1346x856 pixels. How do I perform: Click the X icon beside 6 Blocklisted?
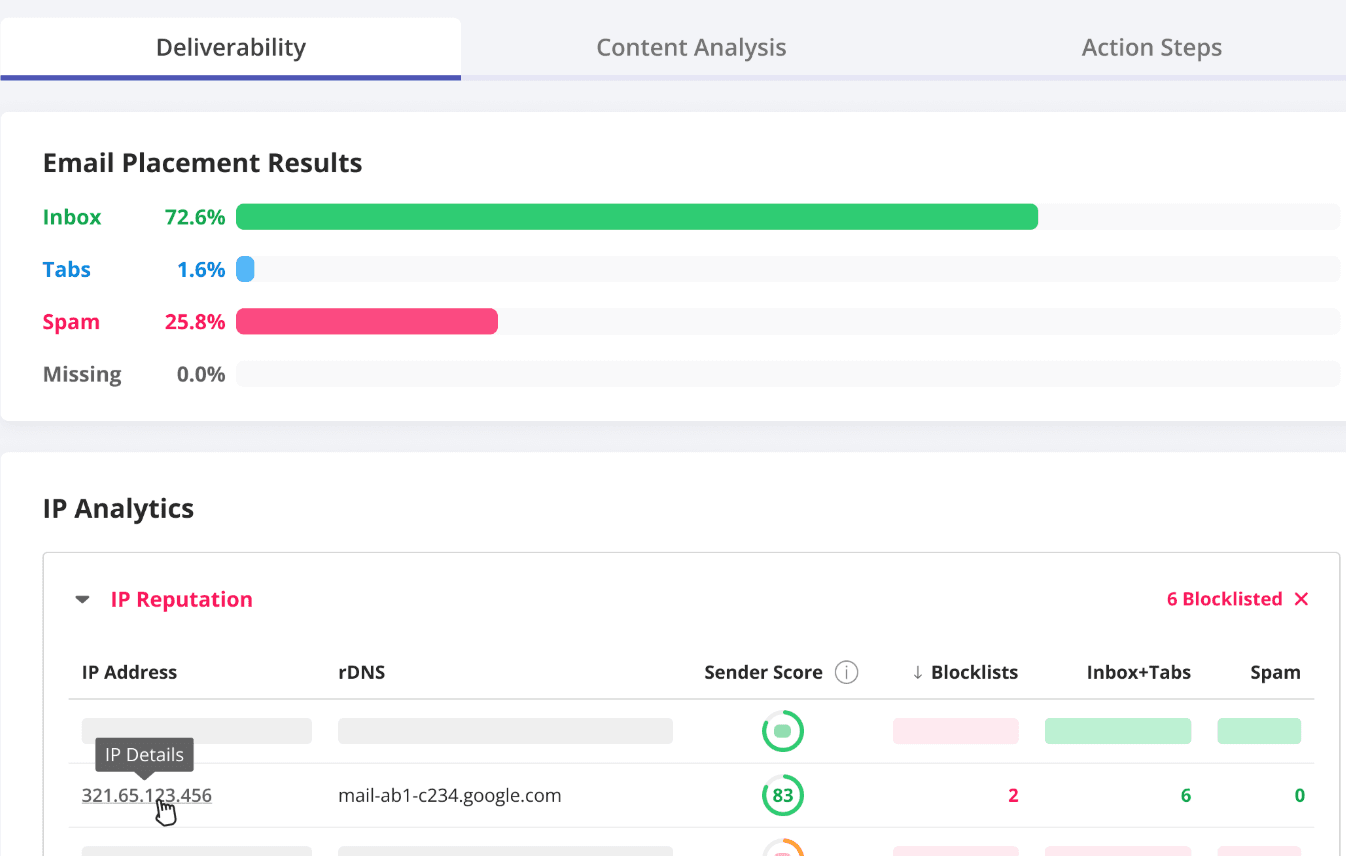pos(1301,599)
